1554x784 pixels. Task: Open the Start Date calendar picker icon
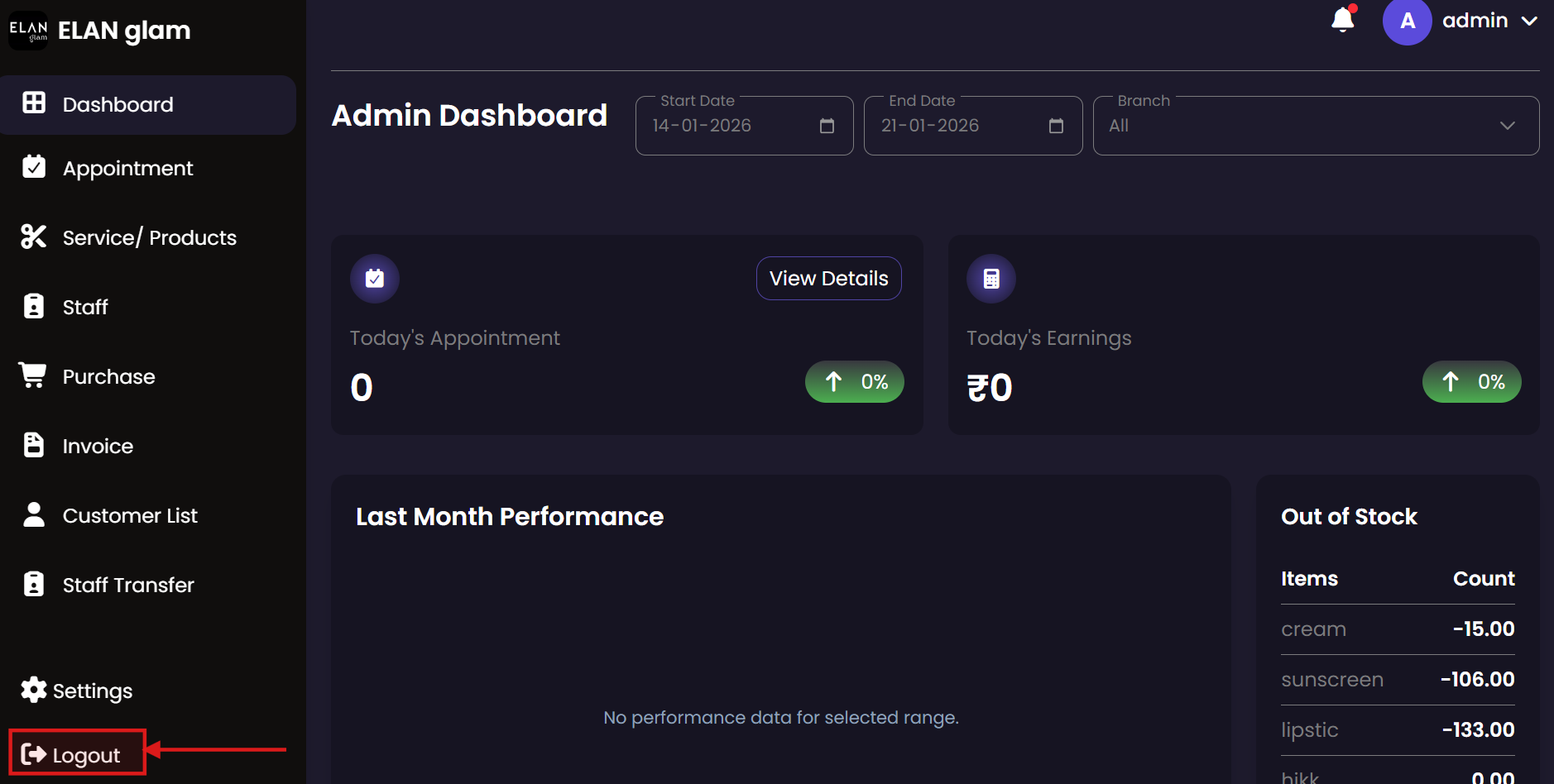[x=827, y=126]
